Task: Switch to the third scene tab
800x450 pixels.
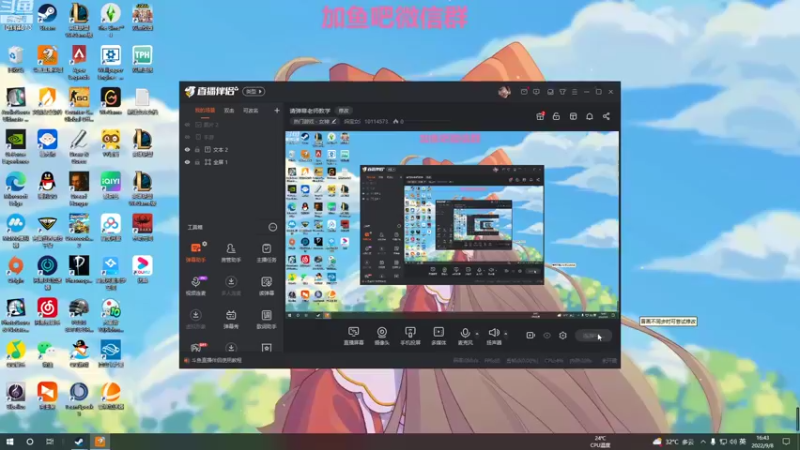Action: tap(251, 111)
